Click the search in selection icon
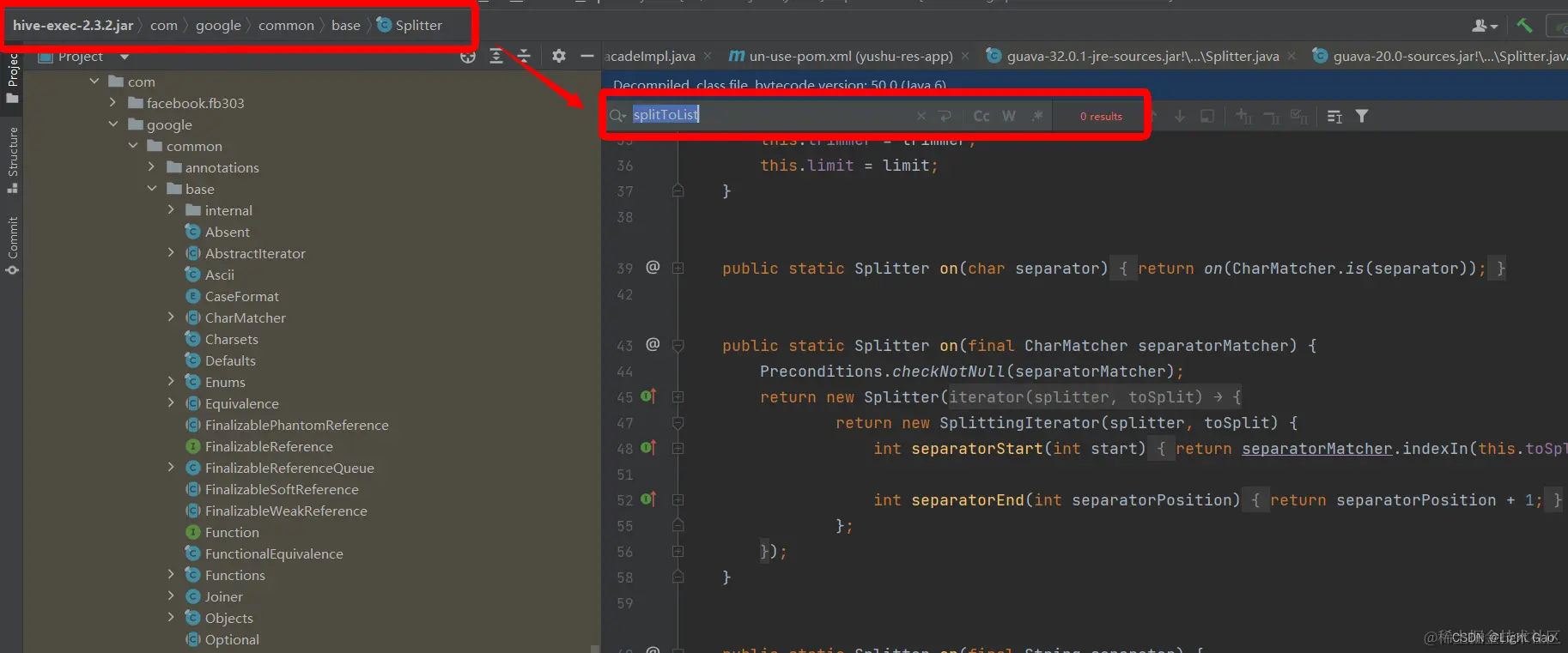The image size is (1568, 653). pyautogui.click(x=1207, y=116)
